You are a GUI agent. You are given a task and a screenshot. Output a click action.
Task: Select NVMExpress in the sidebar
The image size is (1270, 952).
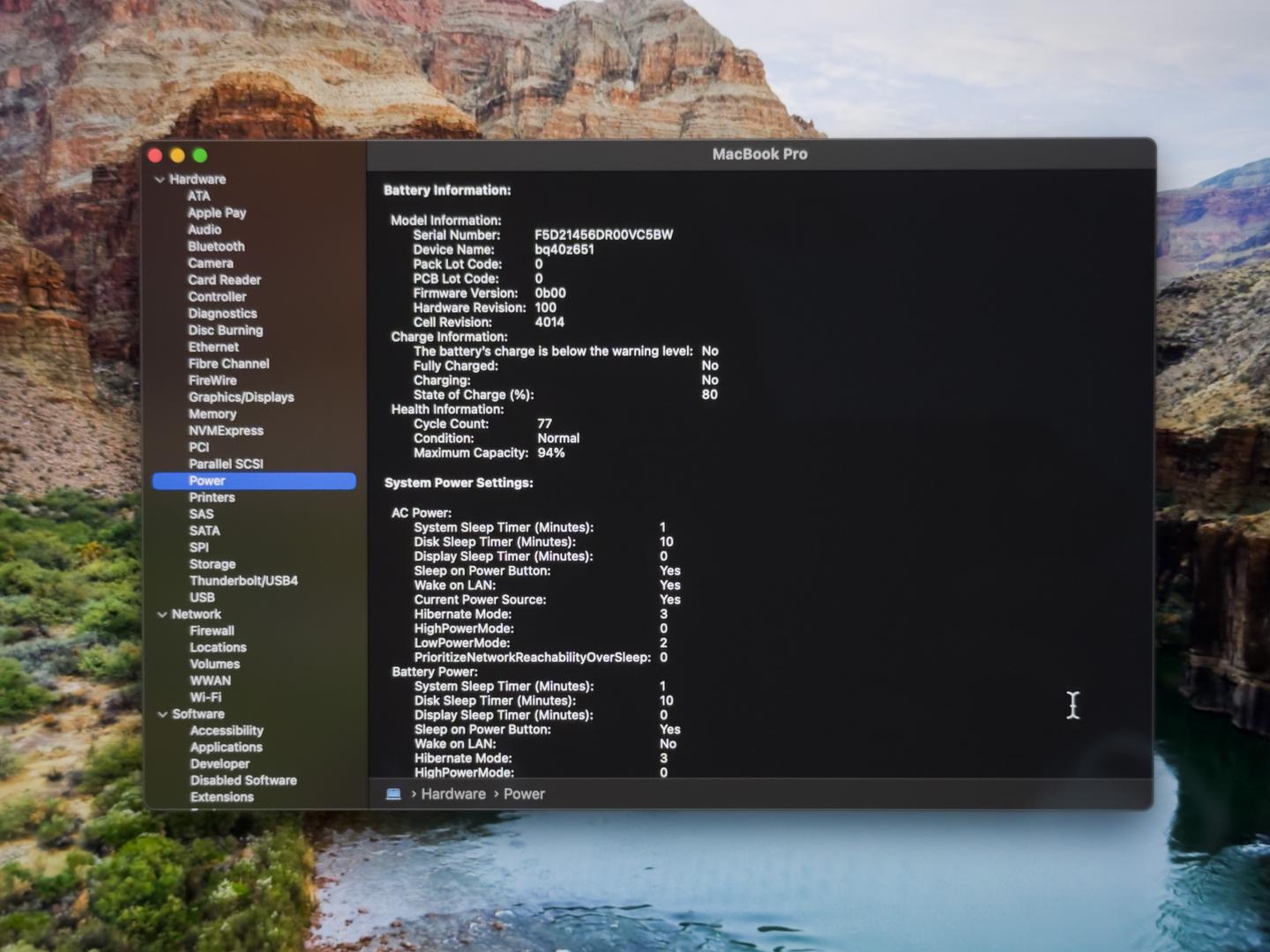click(226, 431)
